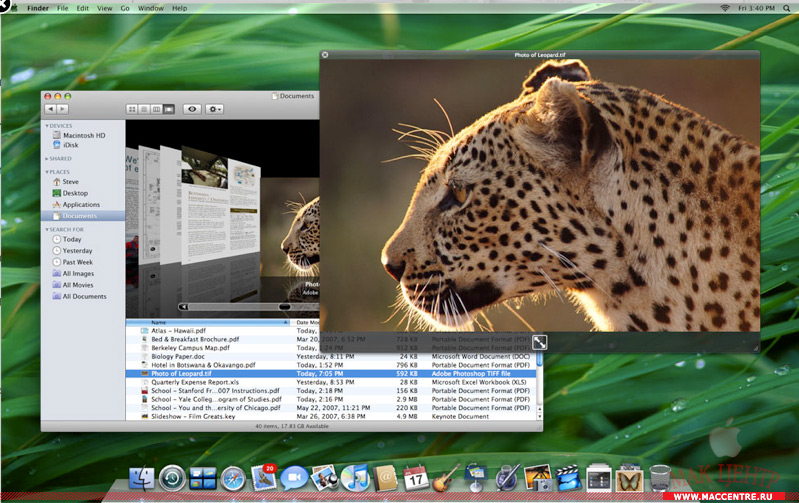Viewport: 799px width, 503px height.
Task: Open Finder from the Dock
Action: tap(141, 478)
